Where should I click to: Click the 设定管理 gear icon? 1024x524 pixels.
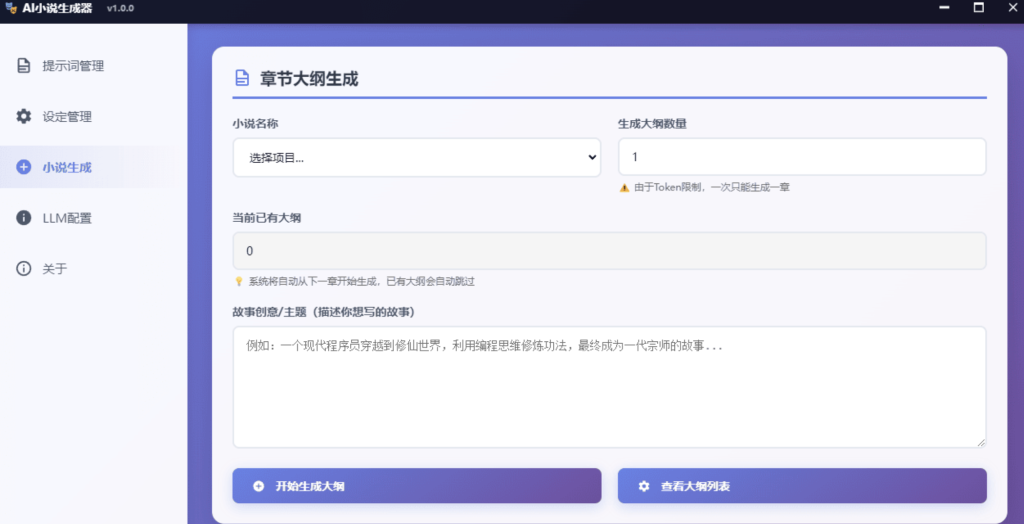pos(24,116)
